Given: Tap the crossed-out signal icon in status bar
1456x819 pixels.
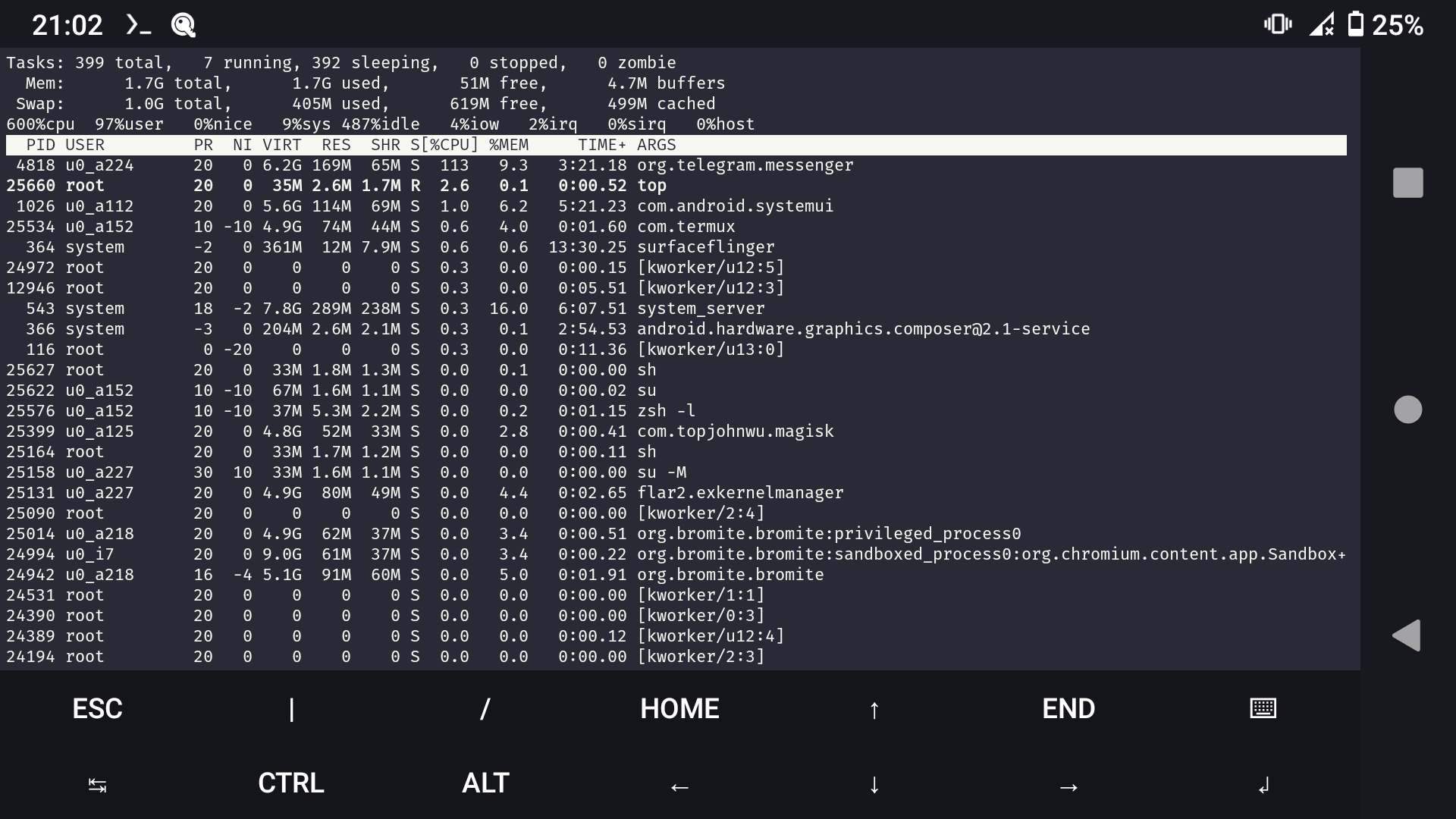Looking at the screenshot, I should click(1322, 24).
